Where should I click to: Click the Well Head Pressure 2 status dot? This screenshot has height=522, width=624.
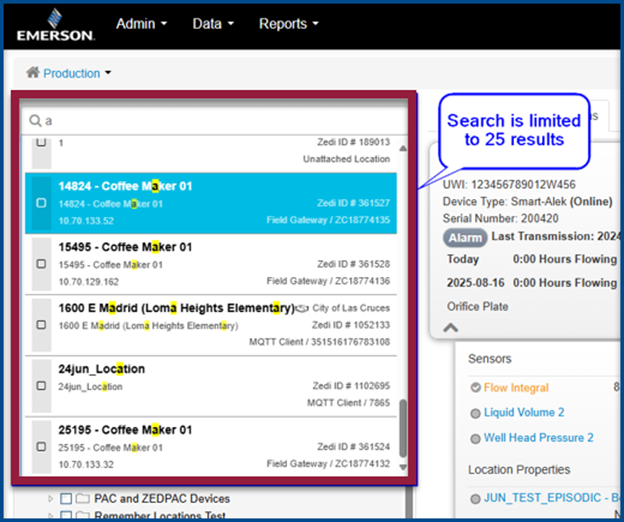point(475,439)
